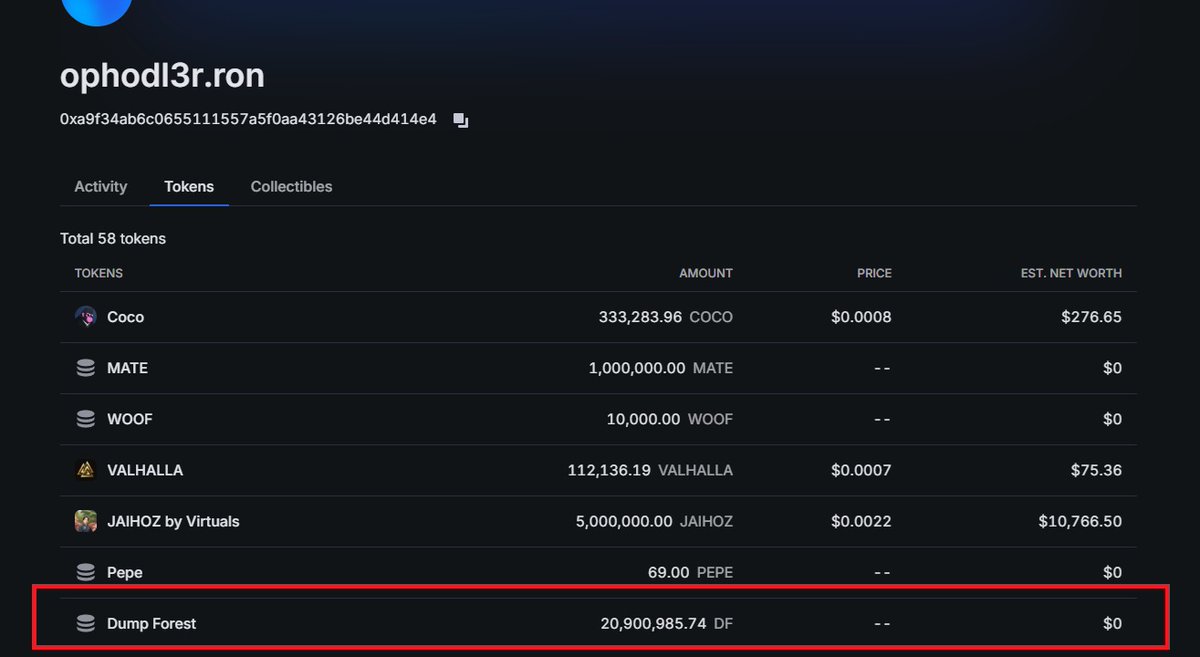
Task: Click the WOOF amount 10,000.00
Action: (x=644, y=419)
